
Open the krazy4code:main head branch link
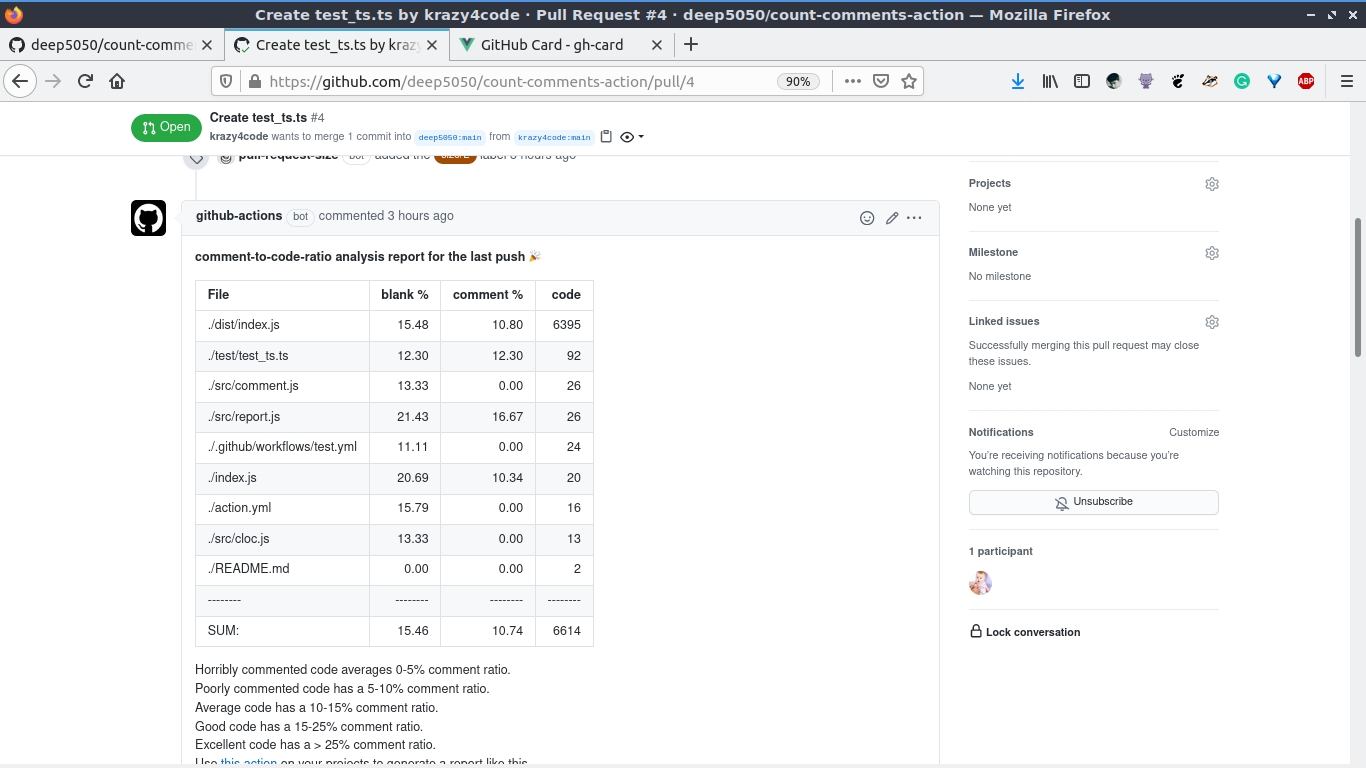click(x=554, y=137)
